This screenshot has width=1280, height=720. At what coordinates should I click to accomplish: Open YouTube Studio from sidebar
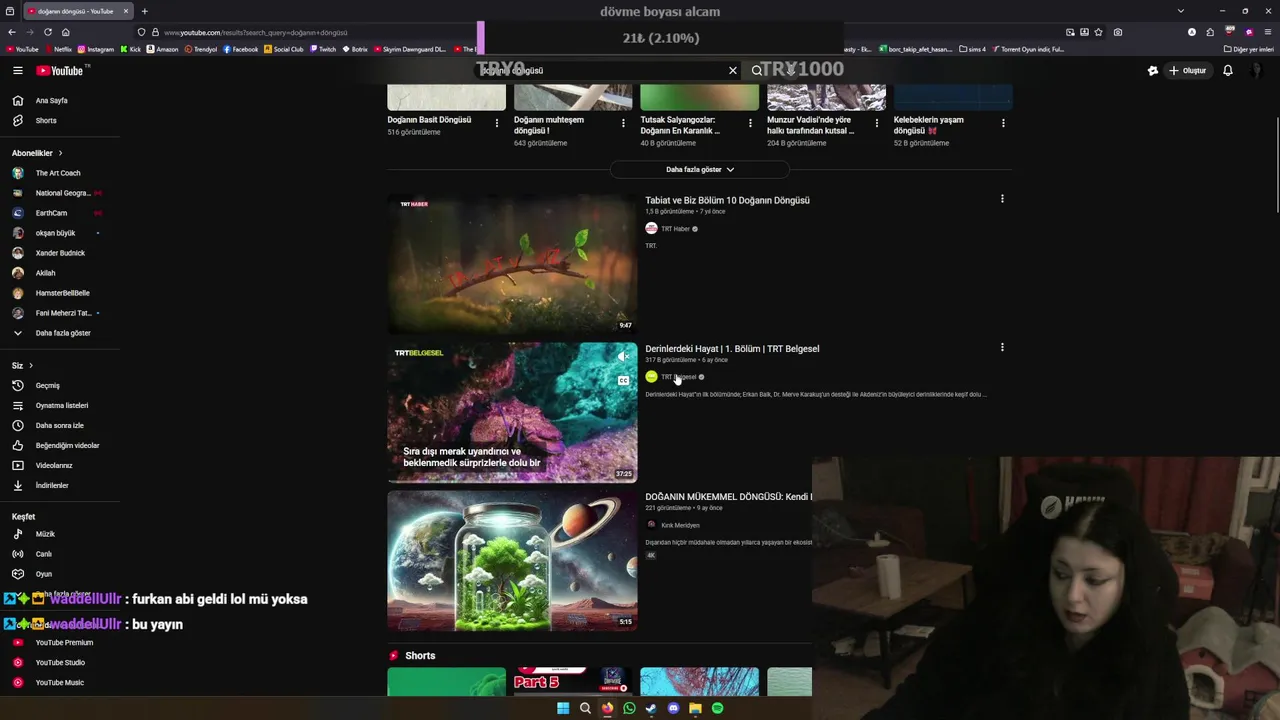click(x=60, y=663)
